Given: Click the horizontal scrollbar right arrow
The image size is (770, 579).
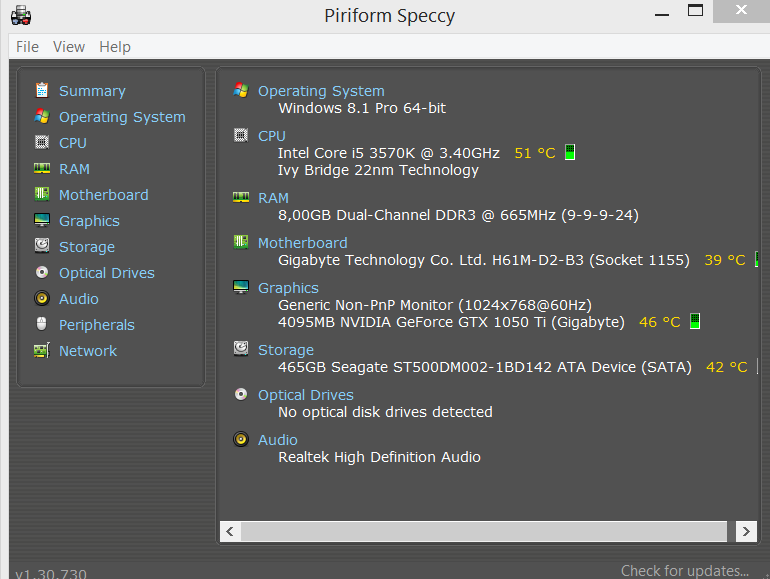Looking at the screenshot, I should point(746,531).
